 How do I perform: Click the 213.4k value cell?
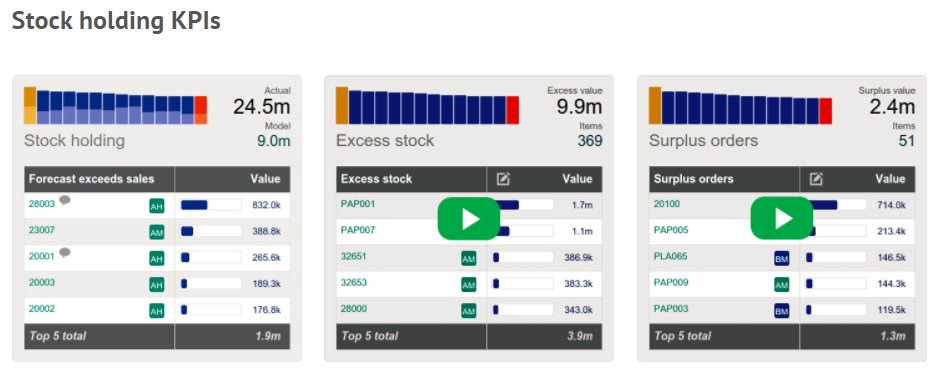coord(891,231)
